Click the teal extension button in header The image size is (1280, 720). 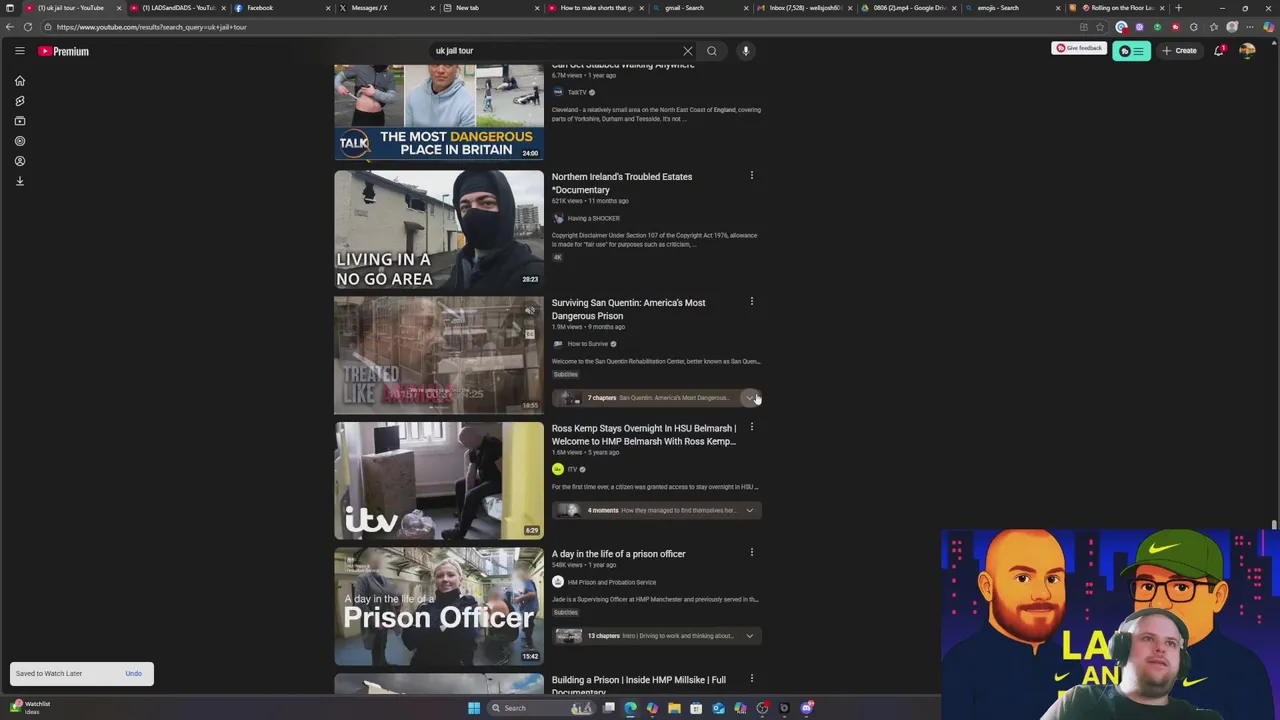point(1131,51)
